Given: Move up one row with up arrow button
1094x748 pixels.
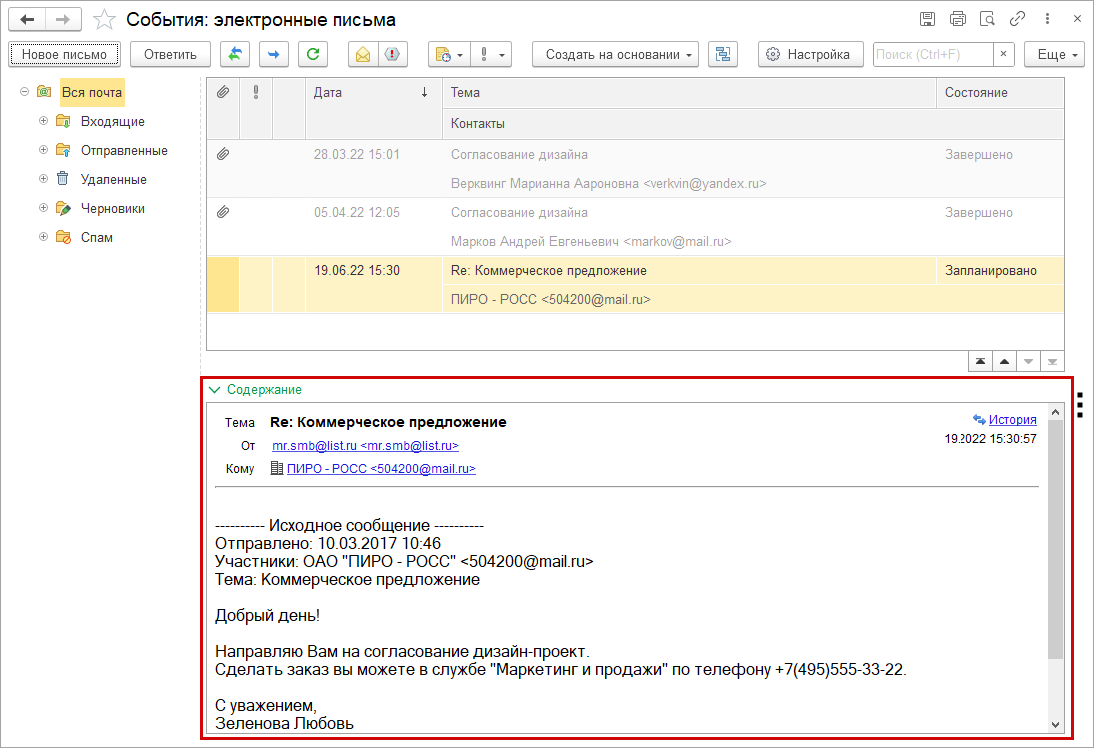Looking at the screenshot, I should tap(1004, 361).
